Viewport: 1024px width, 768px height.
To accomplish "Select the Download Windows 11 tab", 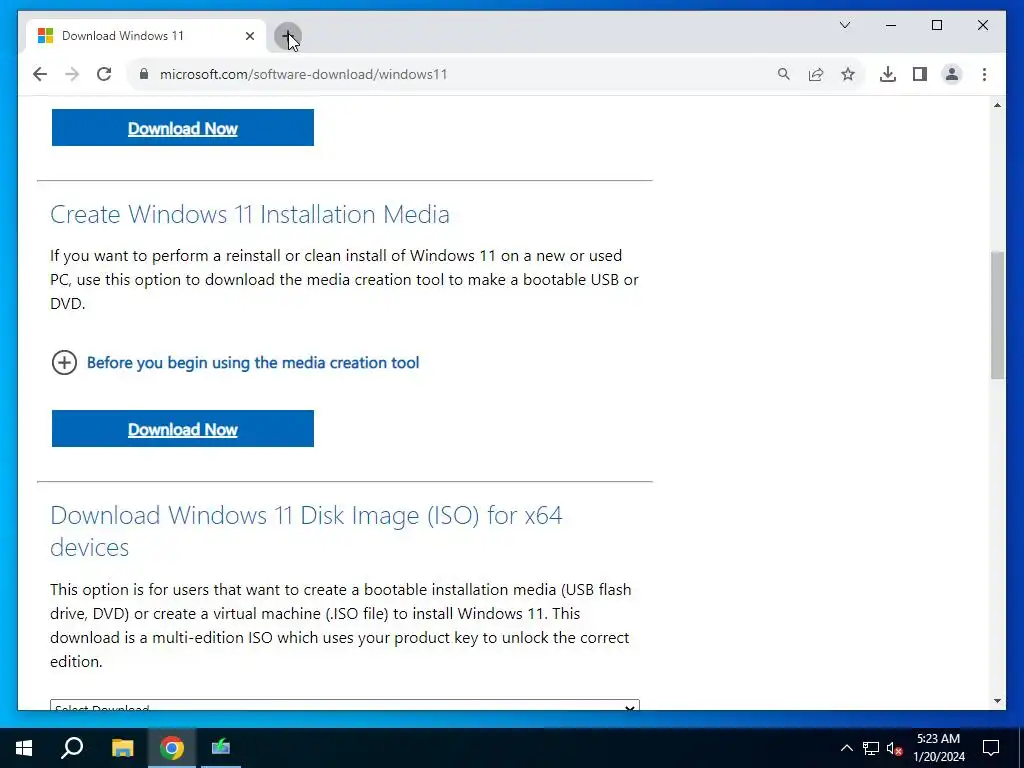I will click(x=146, y=36).
